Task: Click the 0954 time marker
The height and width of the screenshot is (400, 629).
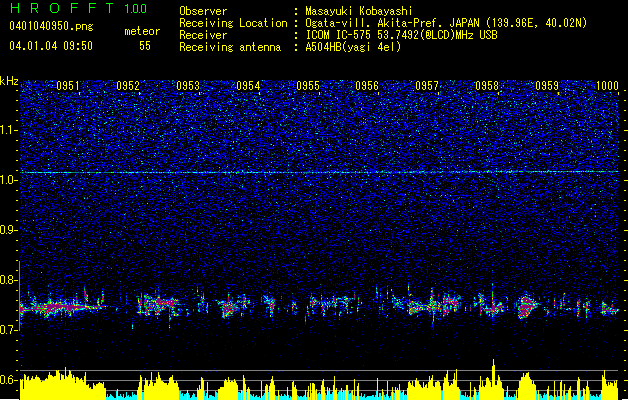Action: pos(248,86)
